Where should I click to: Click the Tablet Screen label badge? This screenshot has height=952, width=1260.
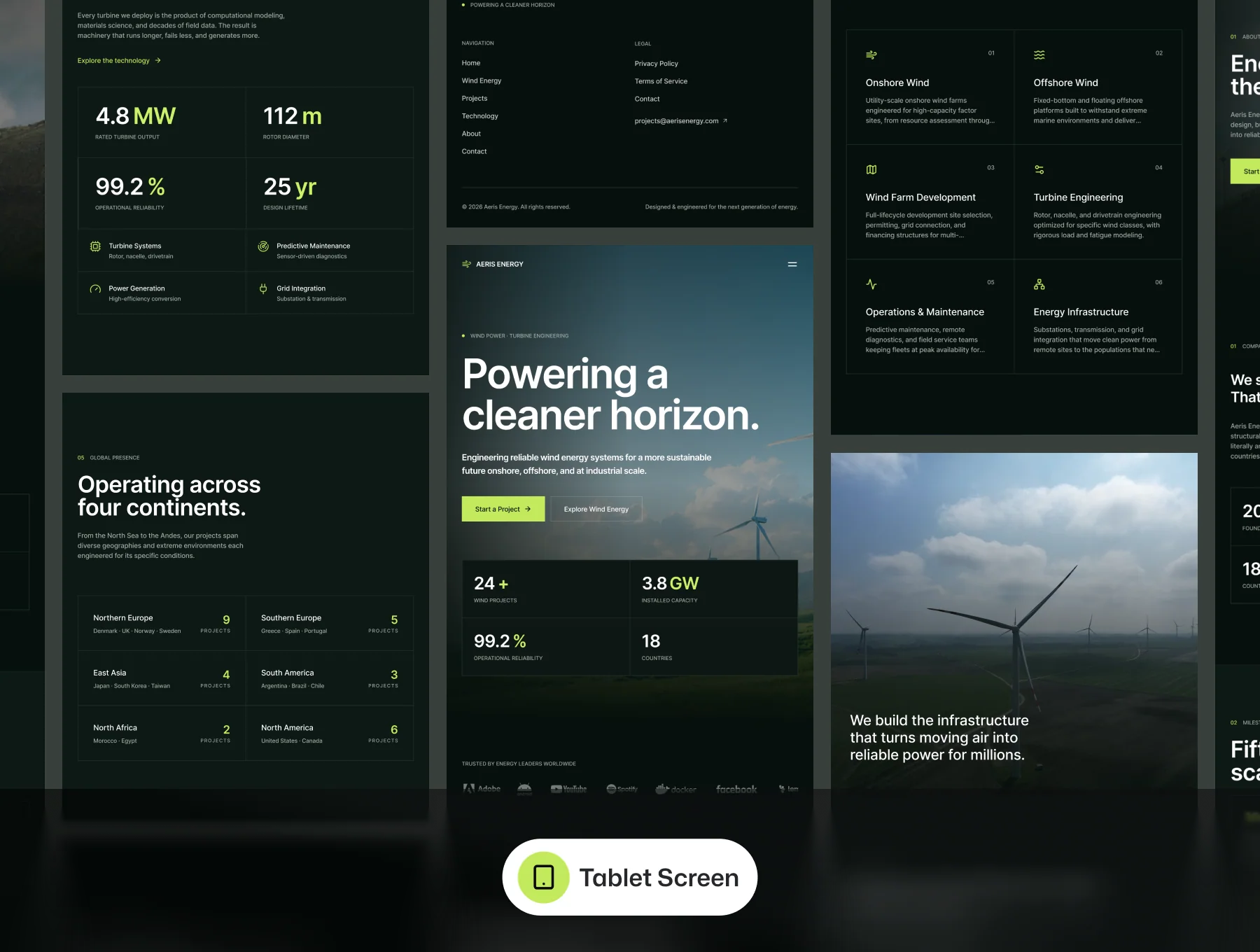click(x=630, y=877)
